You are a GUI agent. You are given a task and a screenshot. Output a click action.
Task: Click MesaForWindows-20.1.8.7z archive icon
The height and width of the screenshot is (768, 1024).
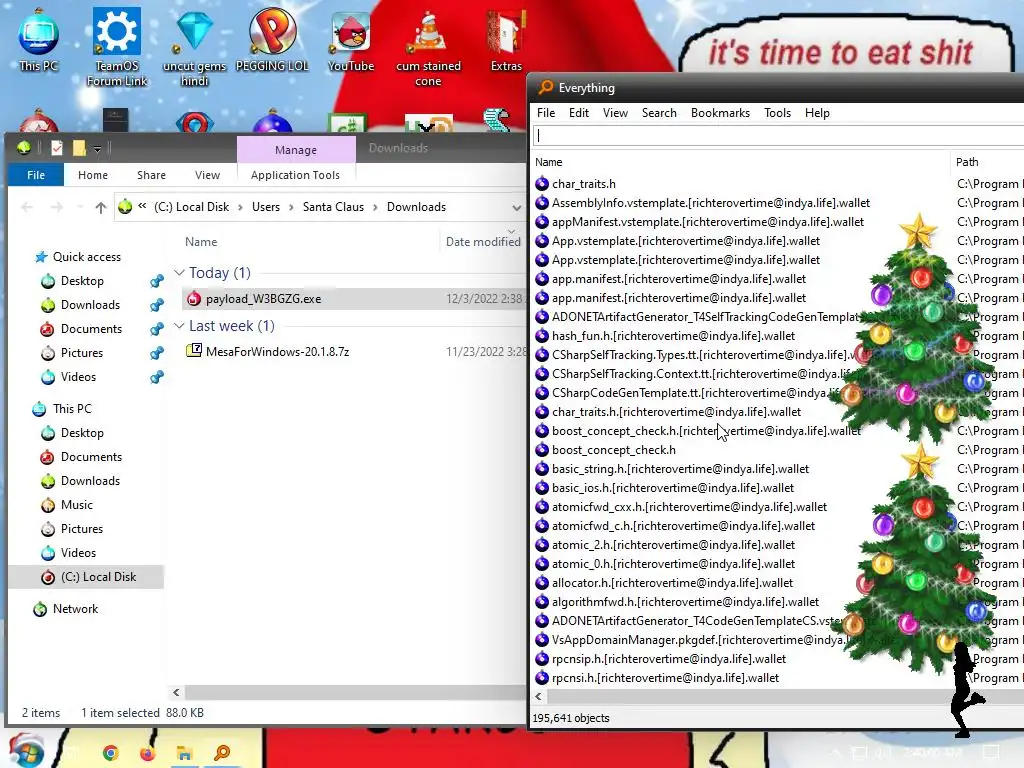tap(193, 351)
